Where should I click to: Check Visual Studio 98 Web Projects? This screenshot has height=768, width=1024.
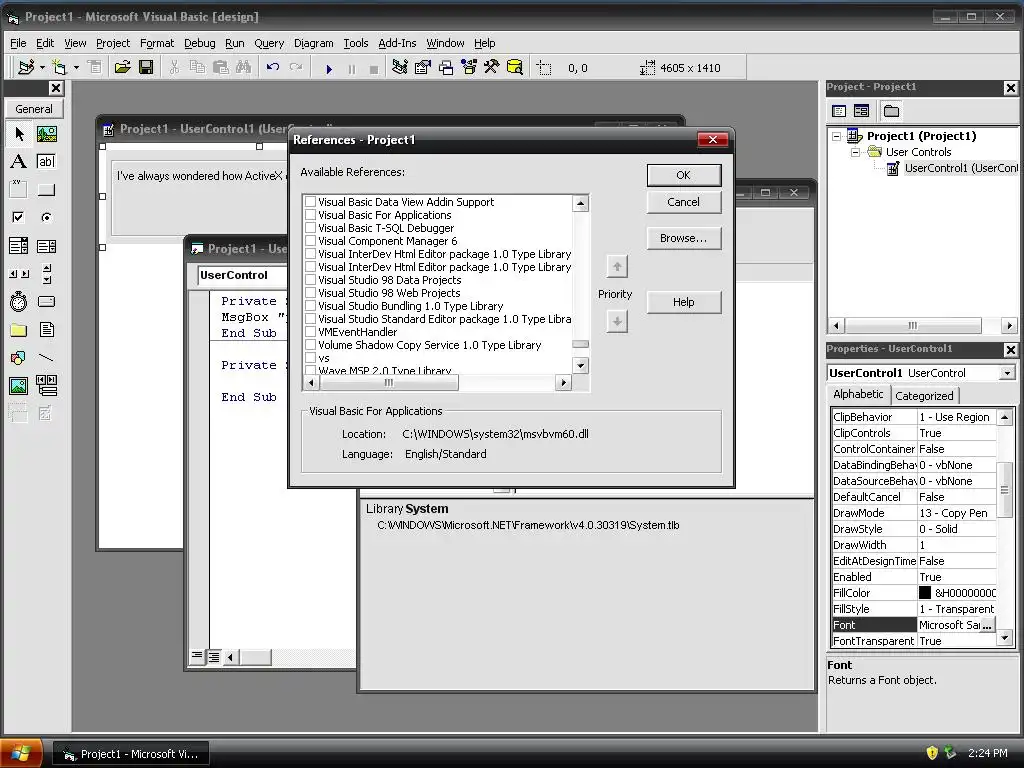311,293
